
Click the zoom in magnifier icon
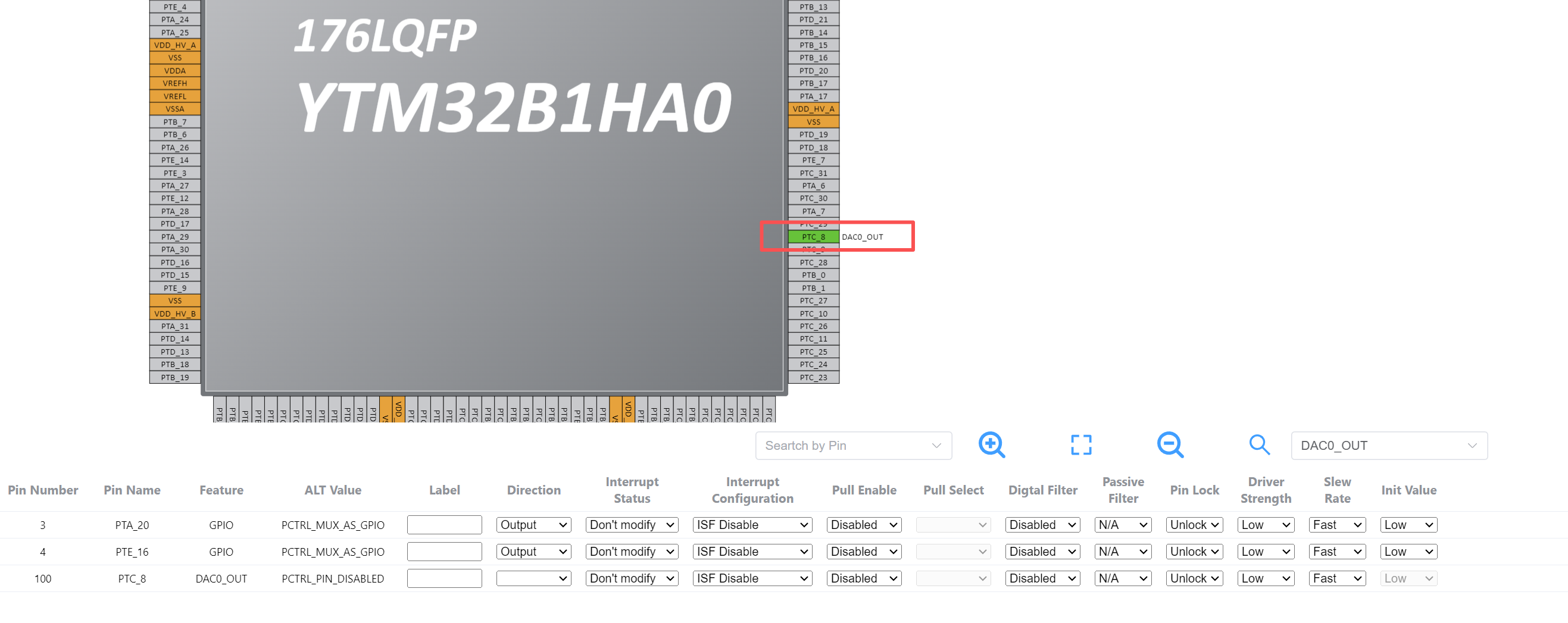(991, 444)
